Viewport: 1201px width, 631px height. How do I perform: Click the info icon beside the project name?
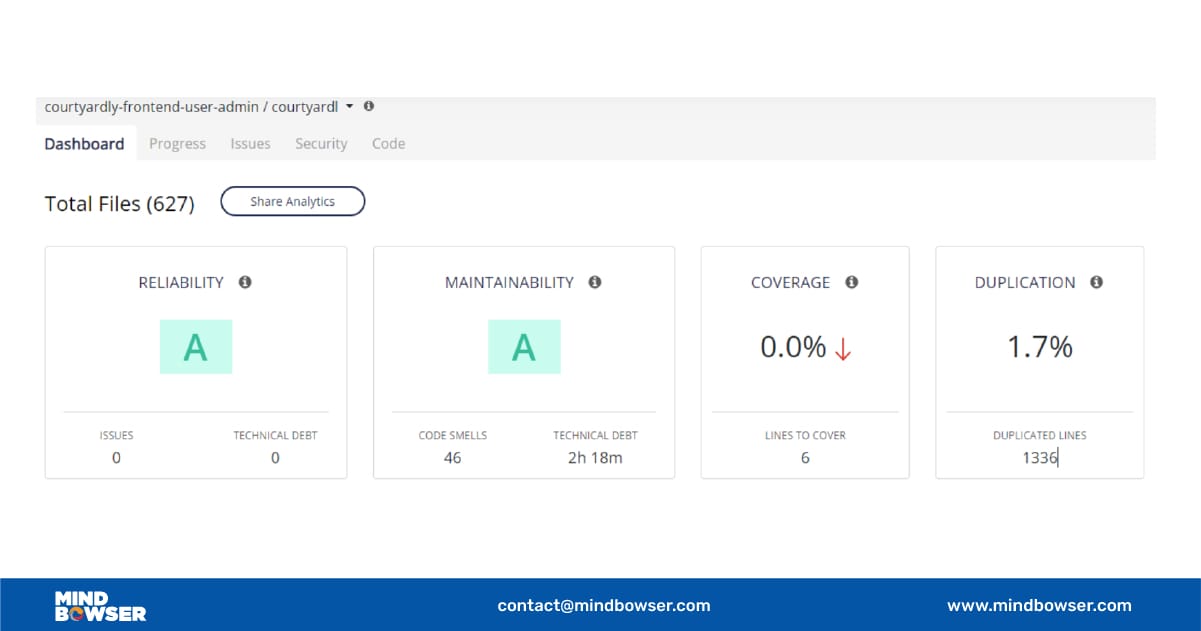(368, 106)
